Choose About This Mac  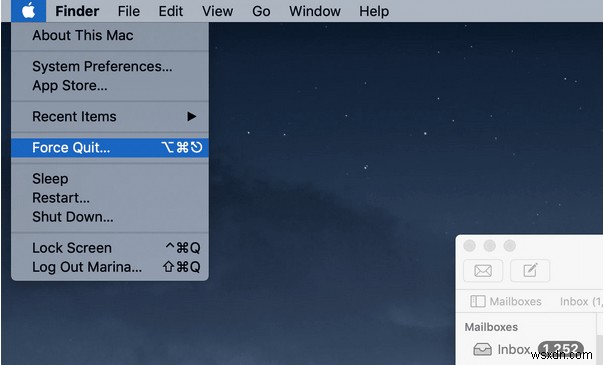tap(110, 35)
